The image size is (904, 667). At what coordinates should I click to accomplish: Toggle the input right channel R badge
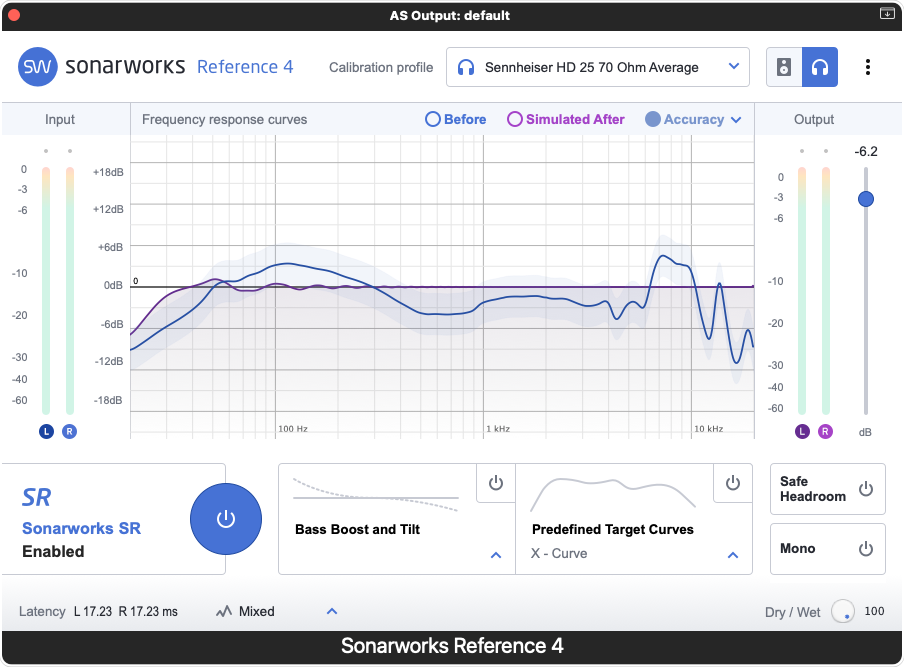tap(69, 431)
